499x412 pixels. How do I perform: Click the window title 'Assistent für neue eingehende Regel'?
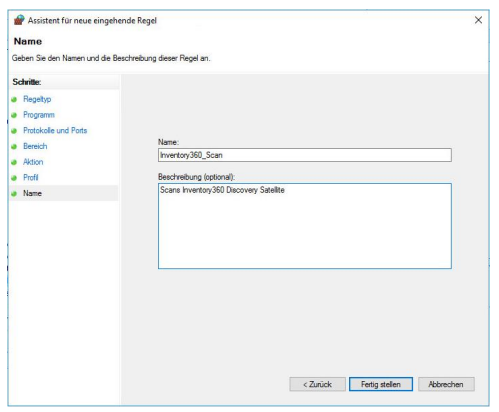[x=92, y=20]
